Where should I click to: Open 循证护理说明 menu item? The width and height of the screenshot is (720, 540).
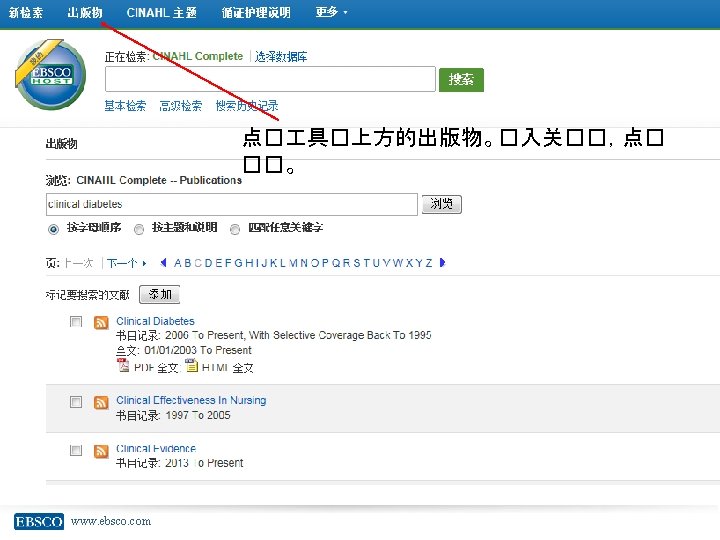[x=256, y=12]
